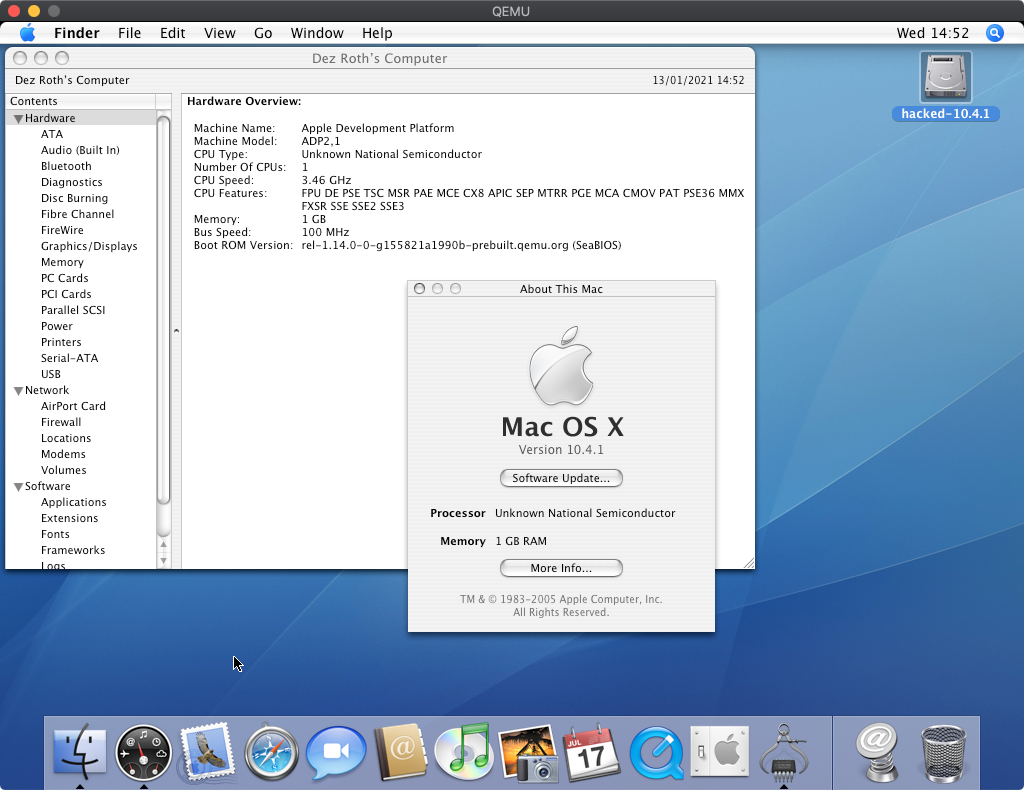This screenshot has width=1024, height=790.
Task: Open the Go menu
Action: coord(263,33)
